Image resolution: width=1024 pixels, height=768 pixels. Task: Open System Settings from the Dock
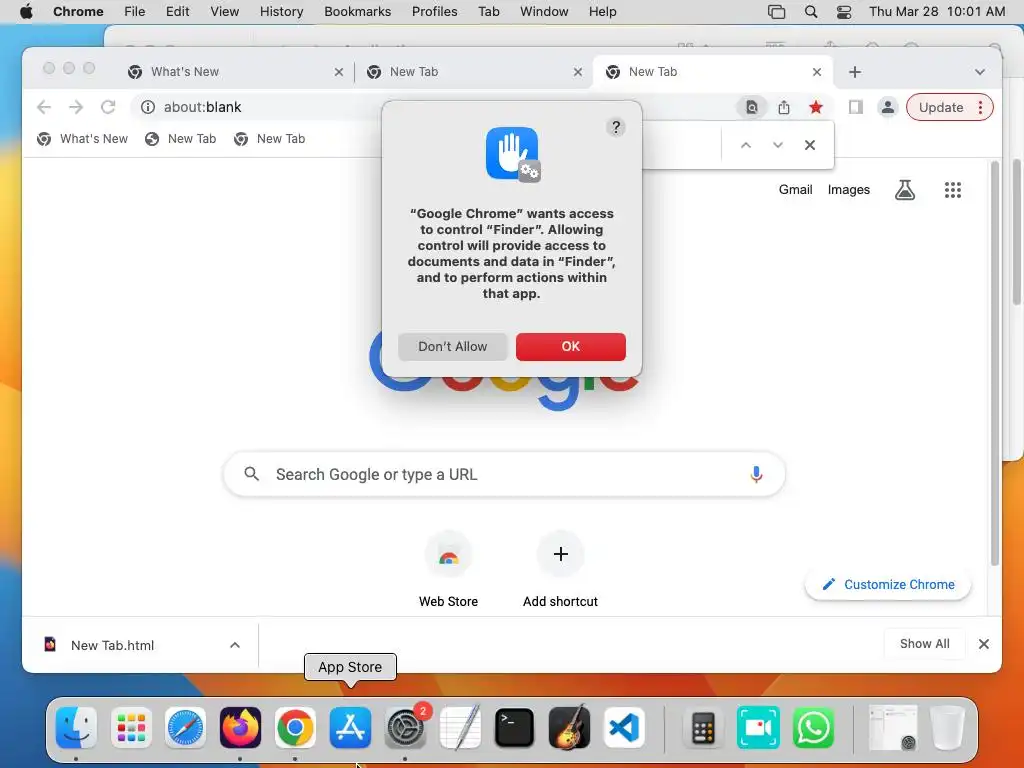tap(405, 728)
